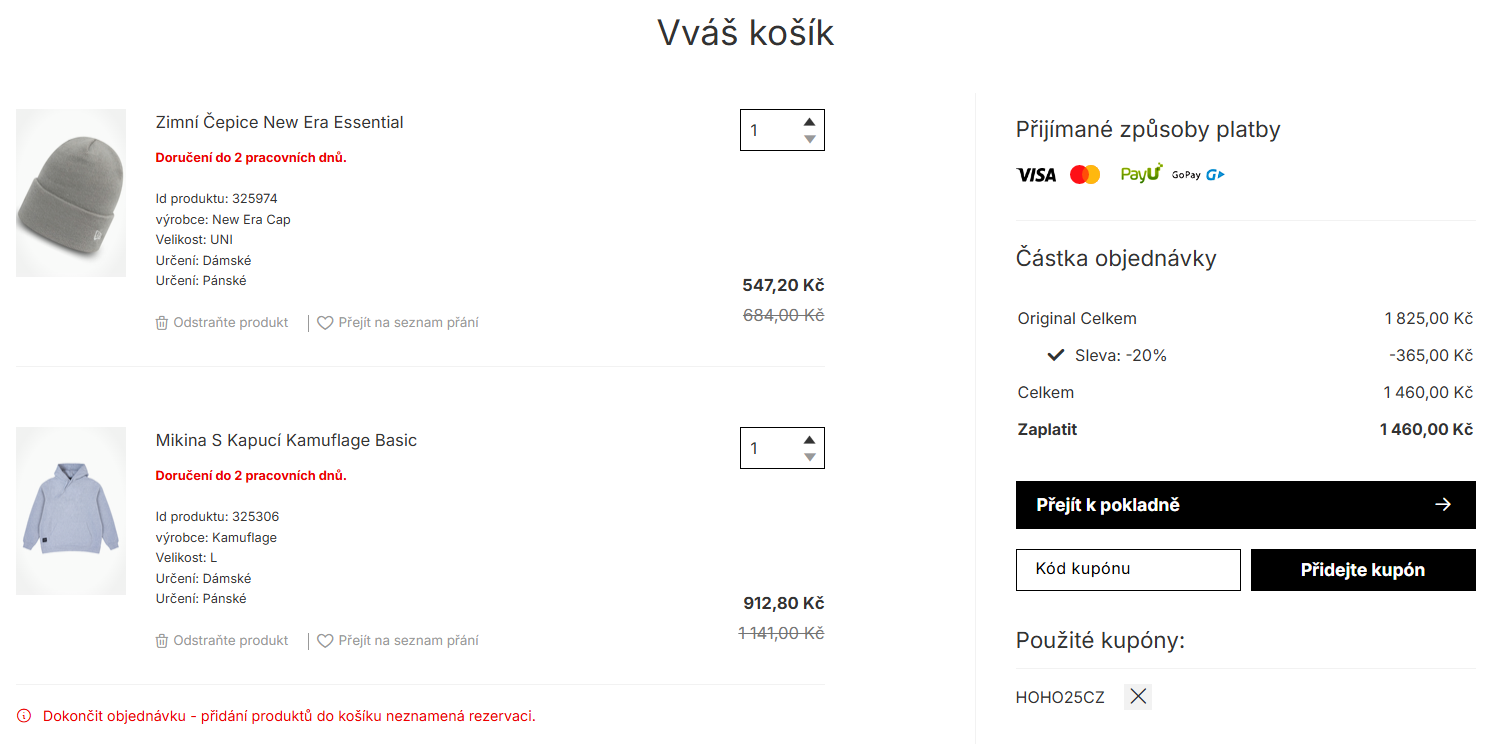Click trash icon for Kamuflage hoodie
Image resolution: width=1489 pixels, height=744 pixels.
pos(162,641)
